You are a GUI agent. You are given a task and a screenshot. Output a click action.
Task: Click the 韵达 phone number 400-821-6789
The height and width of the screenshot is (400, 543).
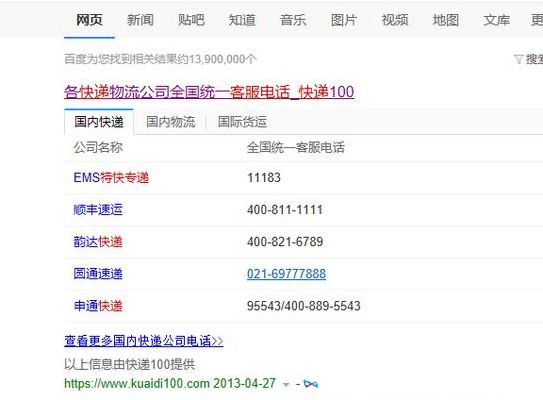click(x=285, y=242)
